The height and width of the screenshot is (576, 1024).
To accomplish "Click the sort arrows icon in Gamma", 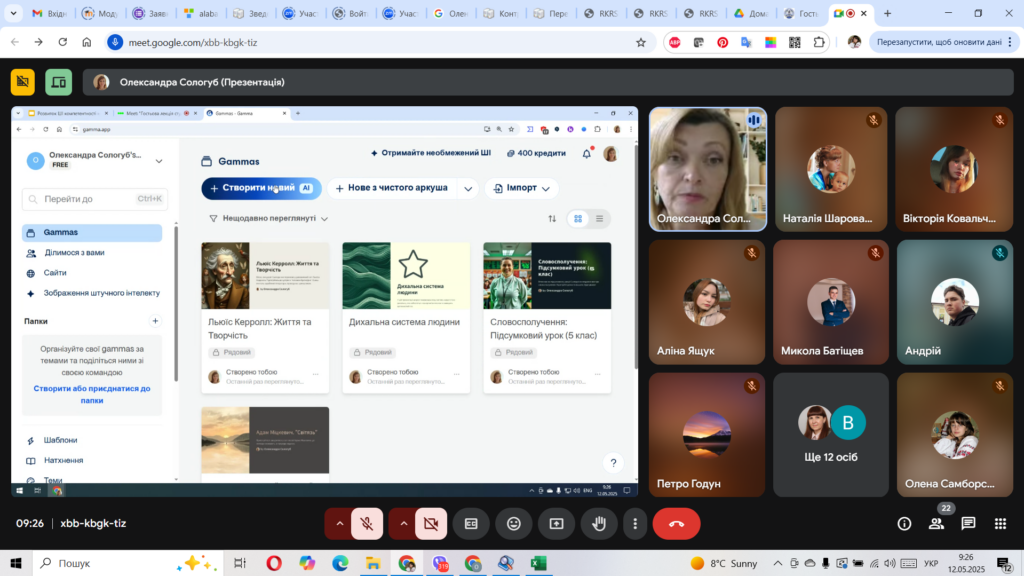I will click(x=552, y=219).
